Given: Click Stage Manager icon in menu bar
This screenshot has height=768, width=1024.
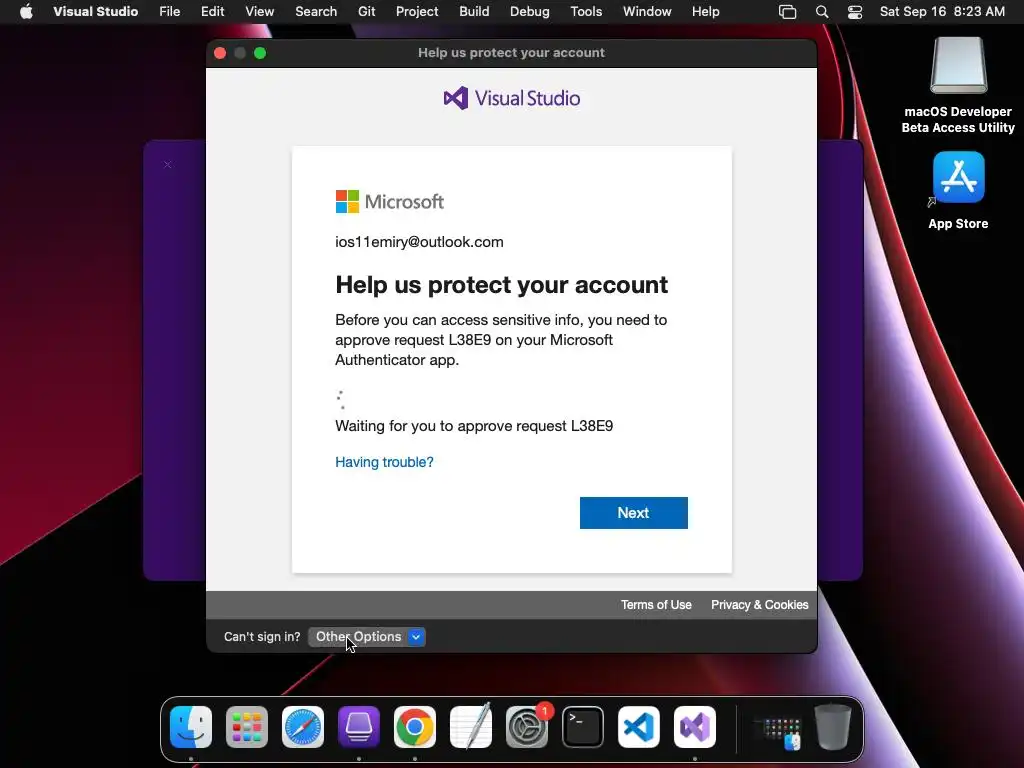Looking at the screenshot, I should [x=788, y=12].
